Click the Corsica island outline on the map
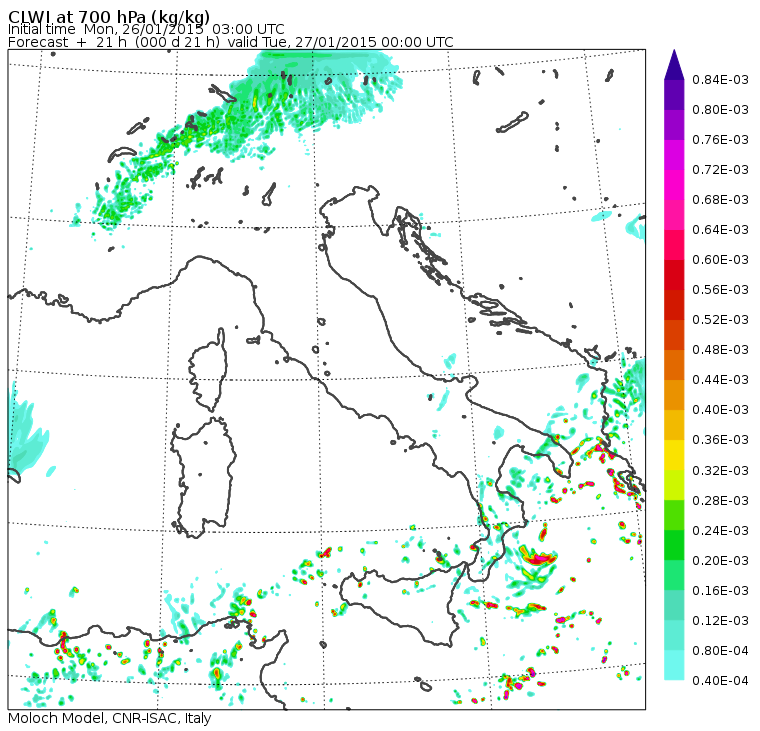This screenshot has height=731, width=760. [x=209, y=369]
